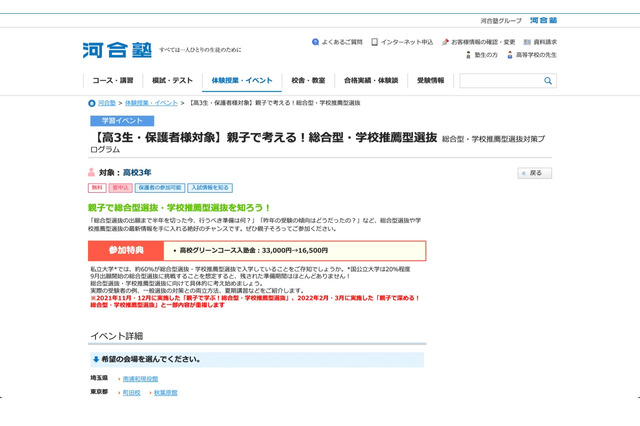Click the teacher icon beside 高等学校の先生
This screenshot has height=426, width=640.
coord(510,55)
